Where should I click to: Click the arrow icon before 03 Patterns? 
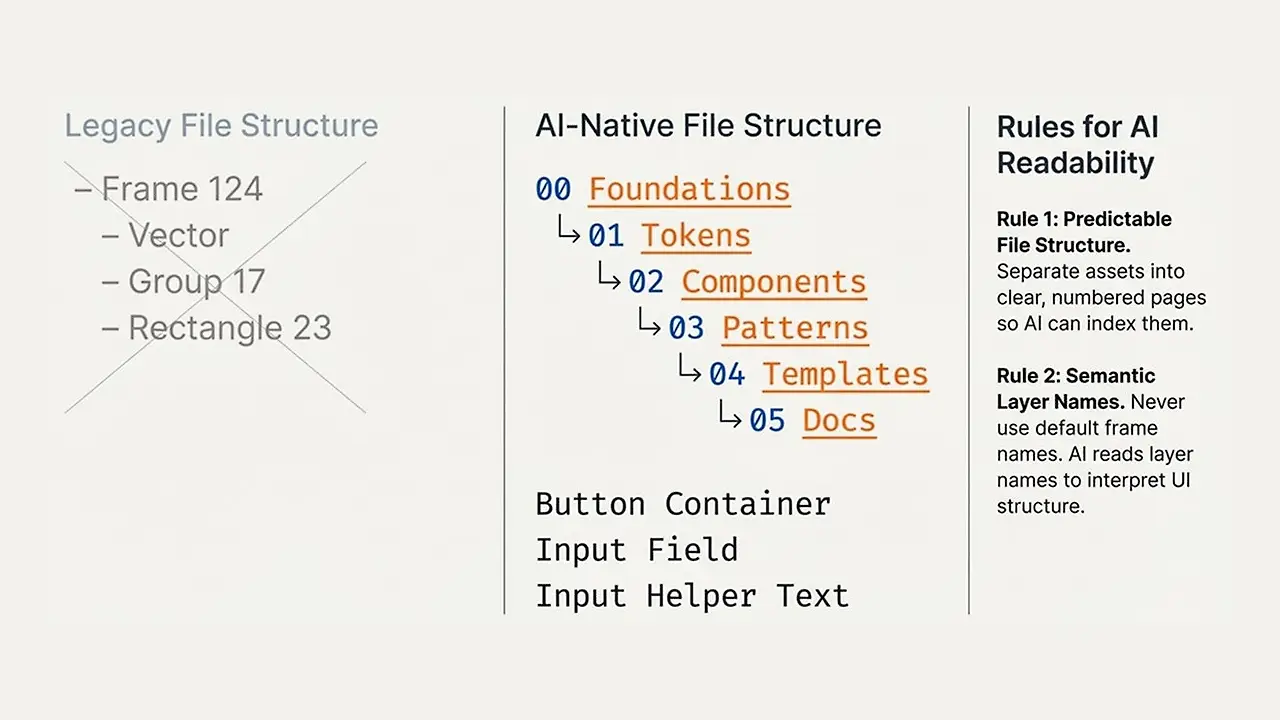(649, 323)
